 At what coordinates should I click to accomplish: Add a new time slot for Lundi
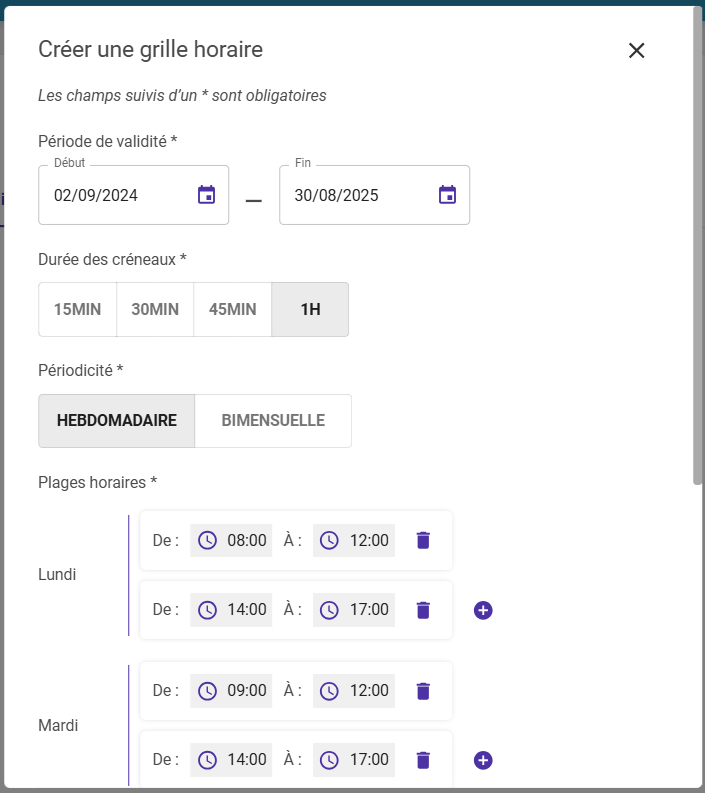483,610
